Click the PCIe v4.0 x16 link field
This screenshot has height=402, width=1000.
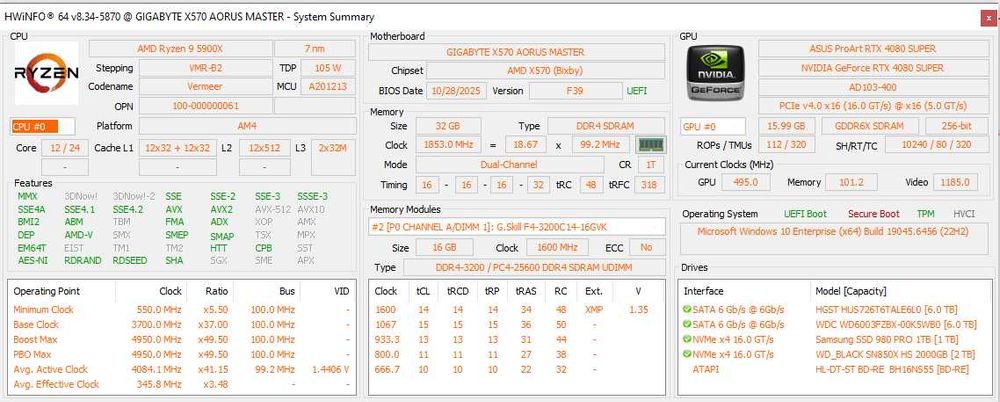click(872, 105)
